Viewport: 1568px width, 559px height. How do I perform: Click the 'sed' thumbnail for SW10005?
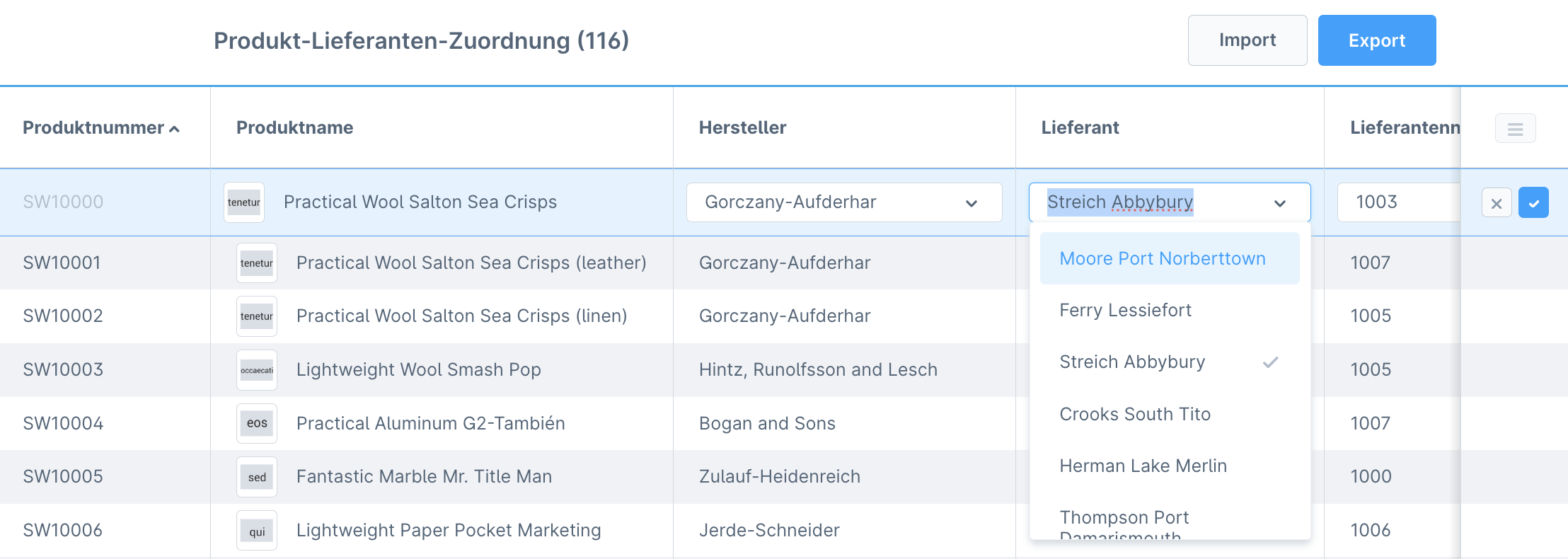pos(257,477)
